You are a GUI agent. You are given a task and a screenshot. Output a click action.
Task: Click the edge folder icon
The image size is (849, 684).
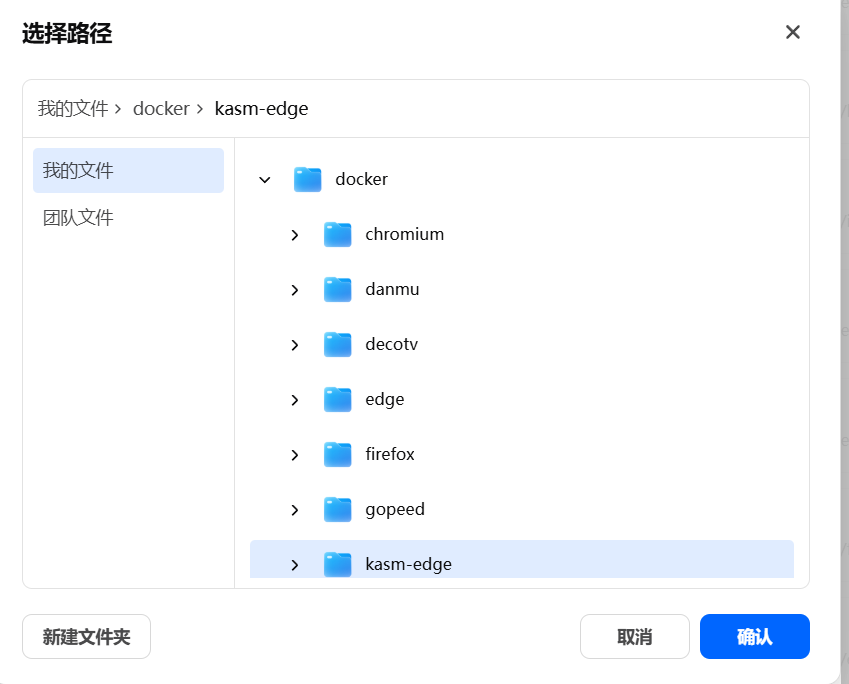(338, 400)
